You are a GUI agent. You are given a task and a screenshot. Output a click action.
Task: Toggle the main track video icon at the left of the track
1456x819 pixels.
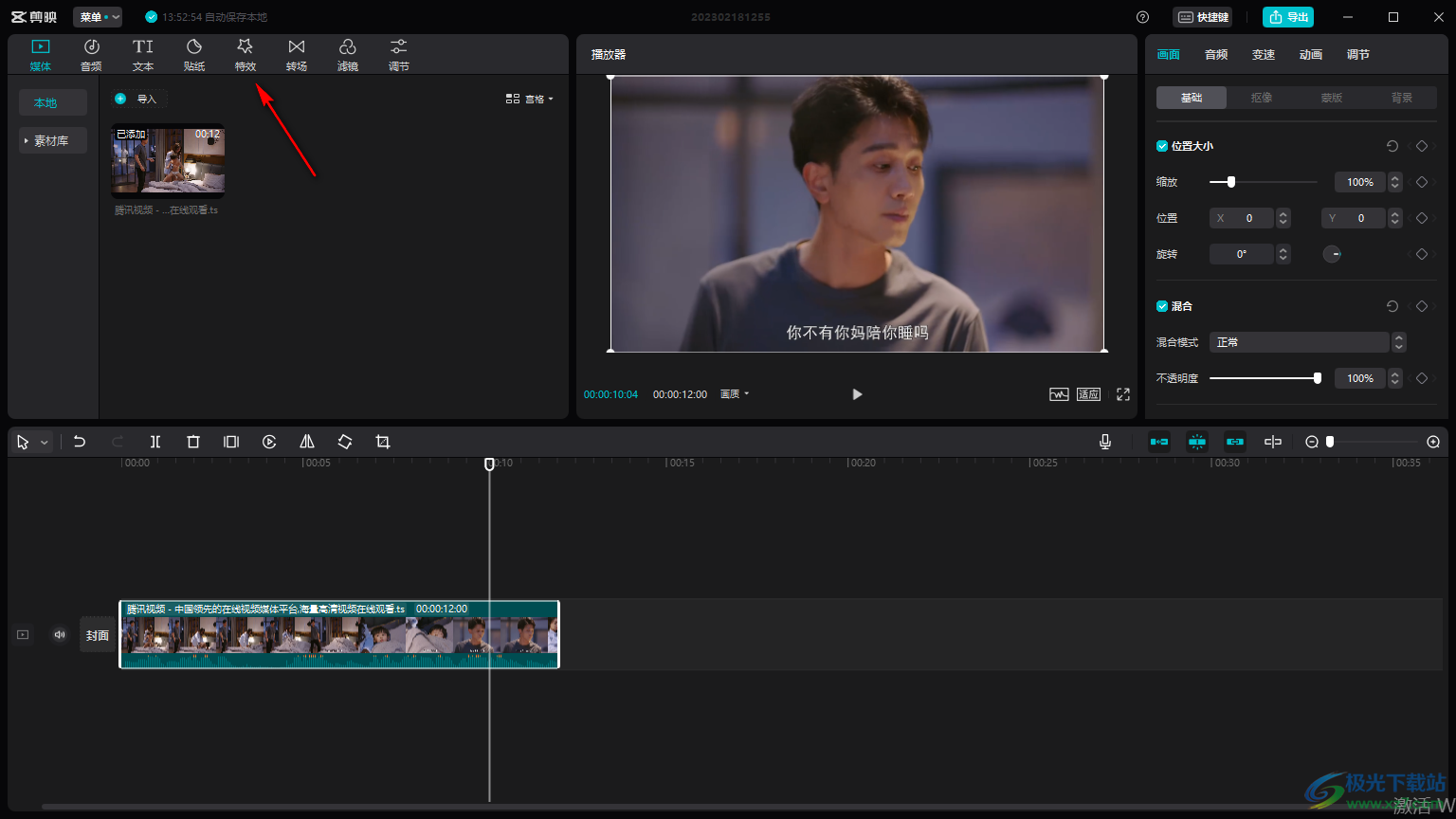coord(23,635)
